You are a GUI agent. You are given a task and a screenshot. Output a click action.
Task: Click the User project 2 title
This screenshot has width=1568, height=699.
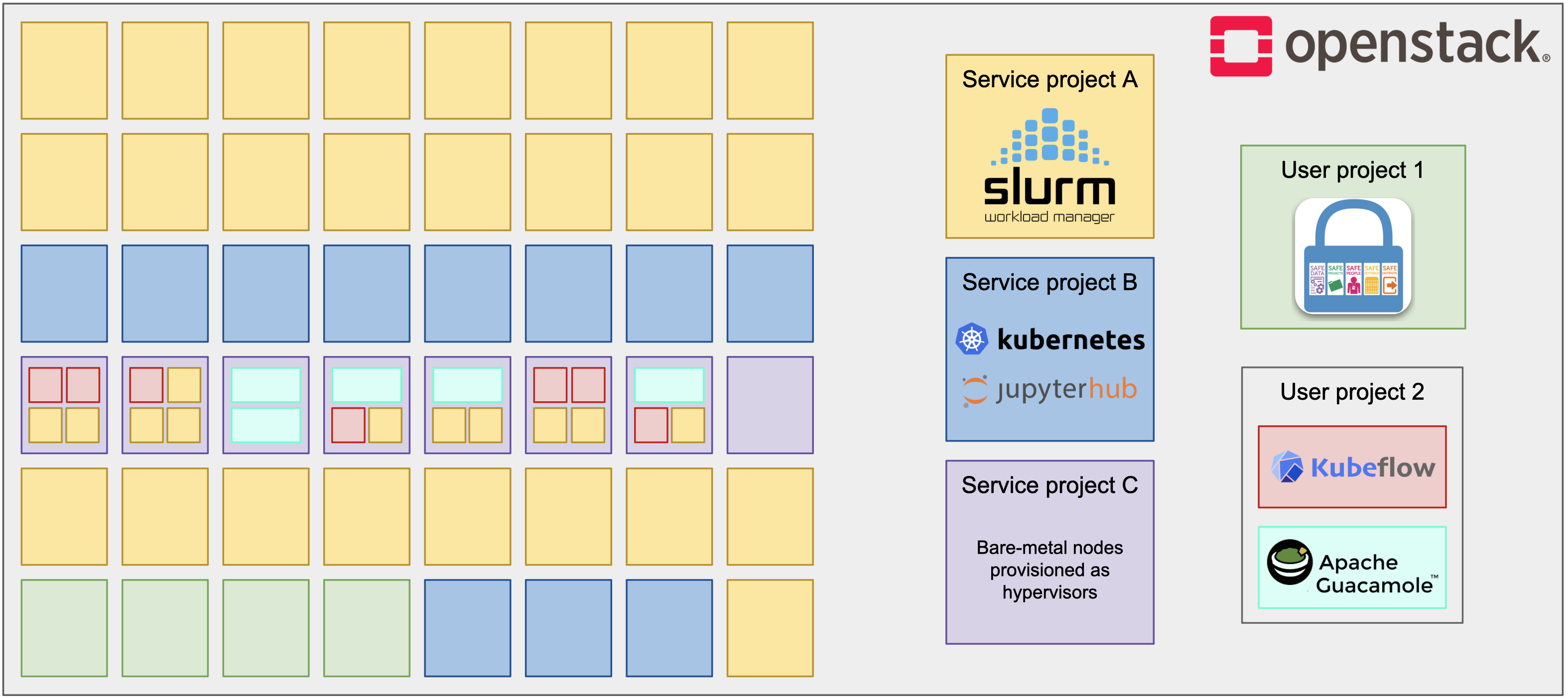click(1352, 392)
